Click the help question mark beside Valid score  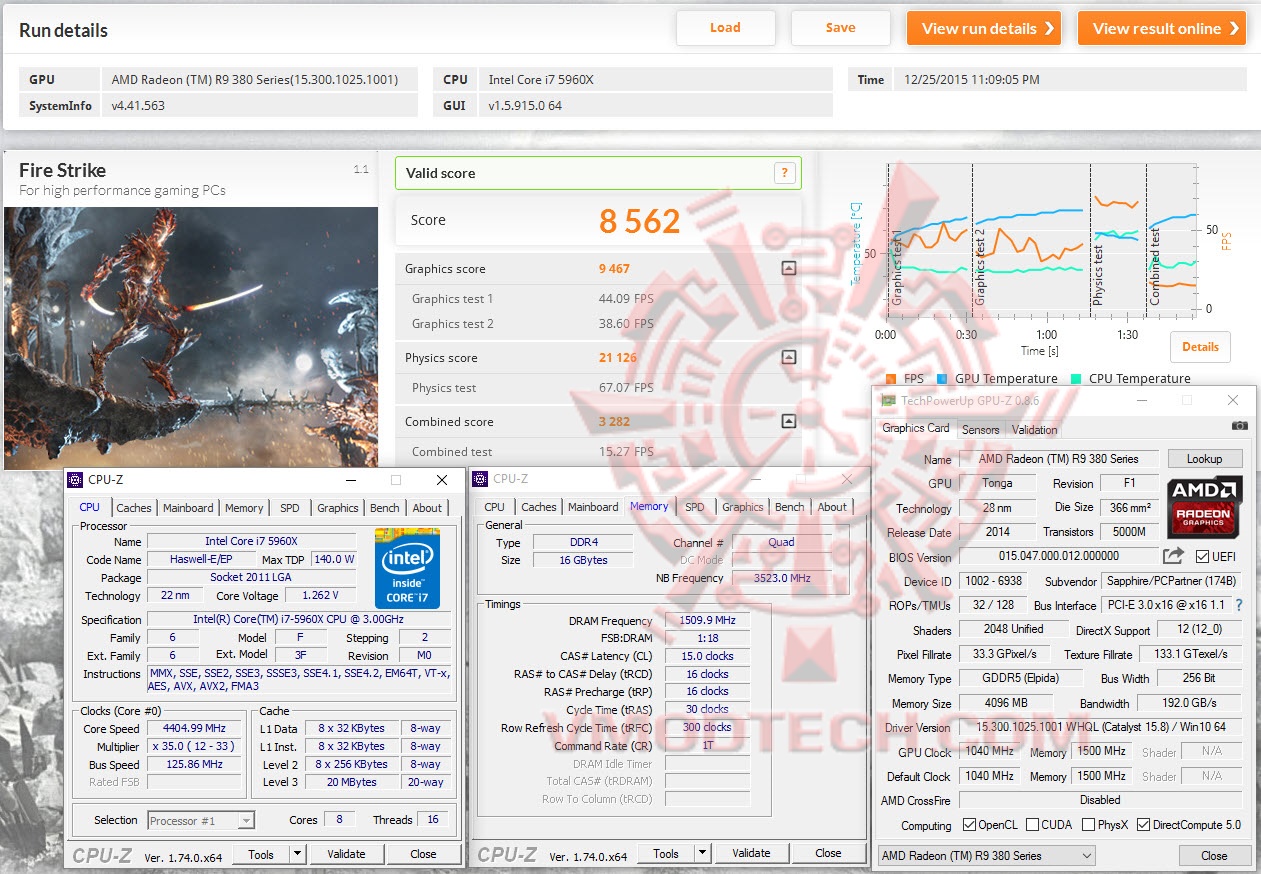click(x=786, y=172)
